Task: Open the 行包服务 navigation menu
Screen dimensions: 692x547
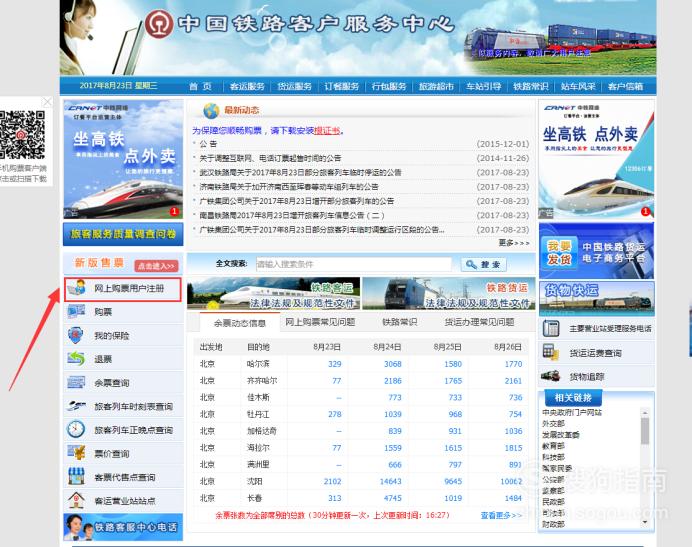Action: pyautogui.click(x=389, y=86)
